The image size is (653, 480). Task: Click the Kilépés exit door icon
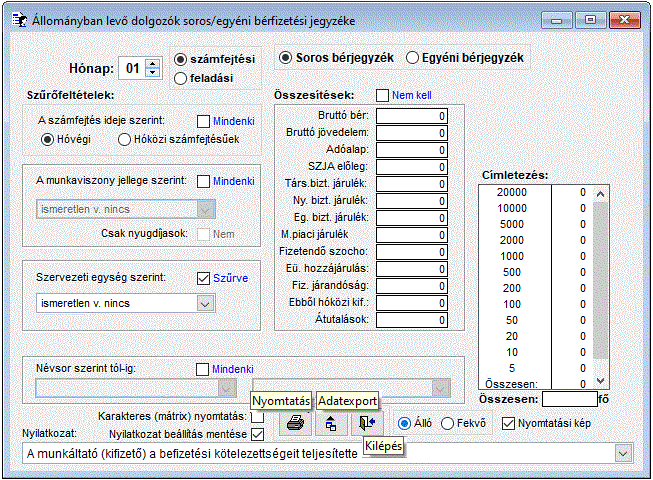pos(367,423)
